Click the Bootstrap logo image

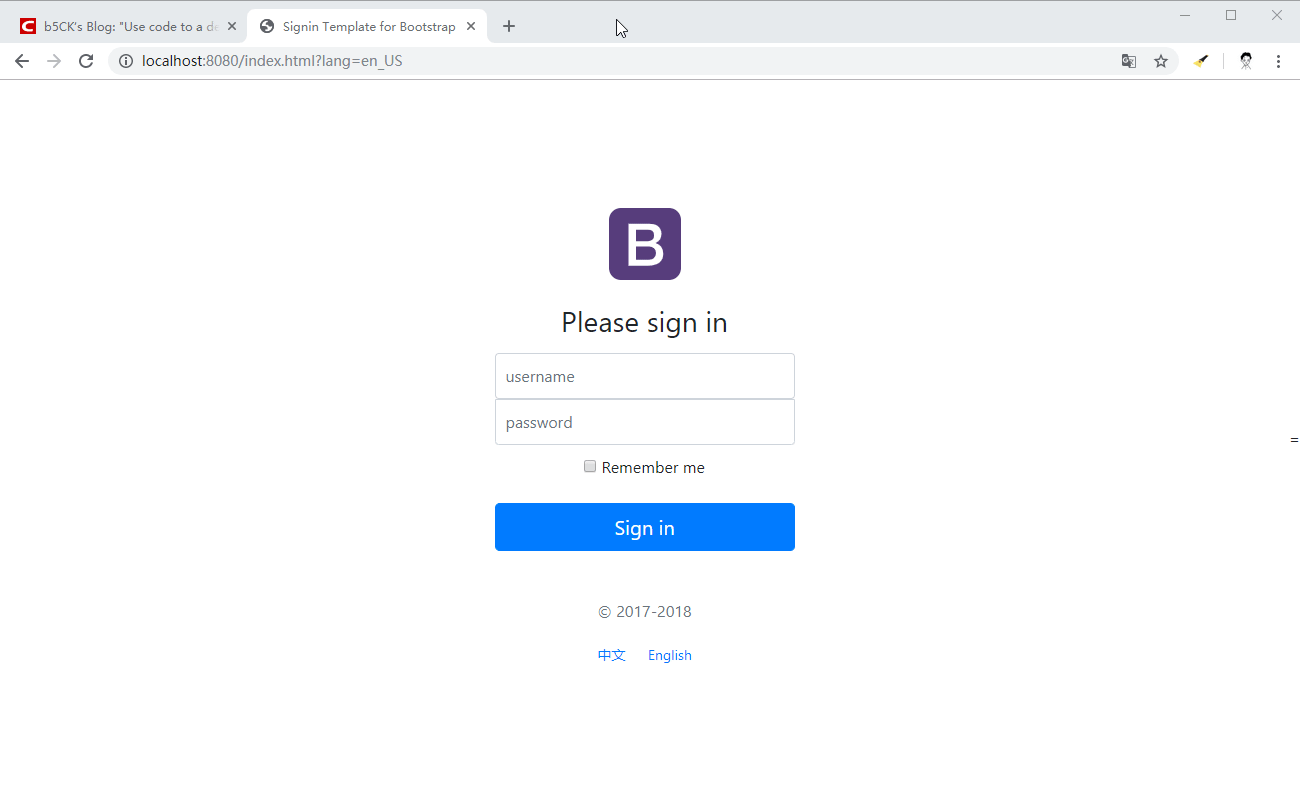pyautogui.click(x=644, y=244)
